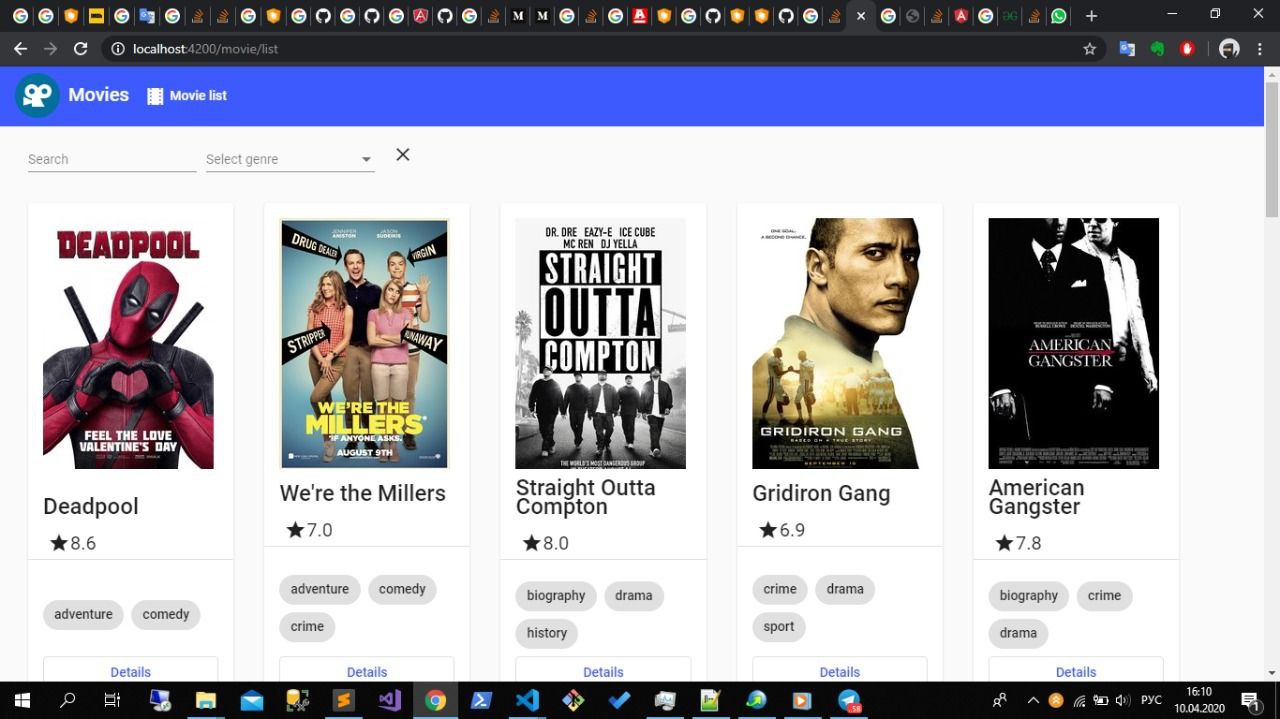Click the Movie list nav item
Image resolution: width=1280 pixels, height=719 pixels.
tap(187, 96)
